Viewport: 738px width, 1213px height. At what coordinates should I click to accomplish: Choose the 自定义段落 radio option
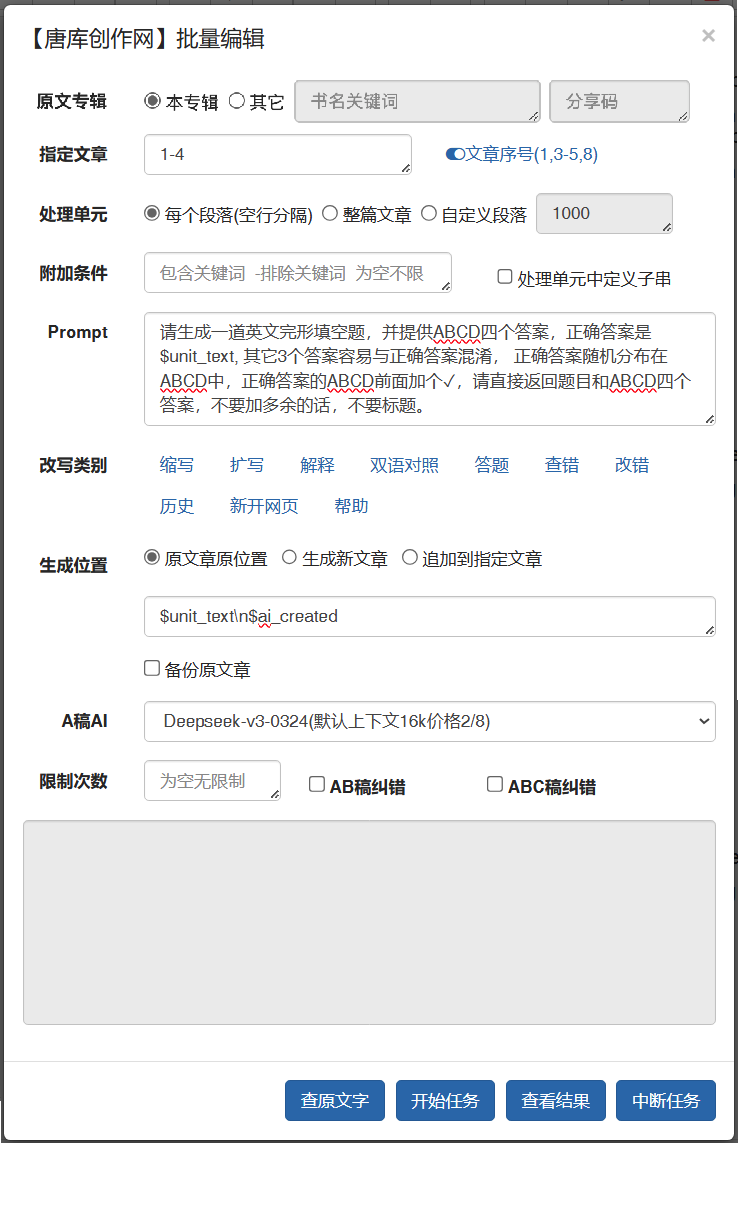point(429,213)
